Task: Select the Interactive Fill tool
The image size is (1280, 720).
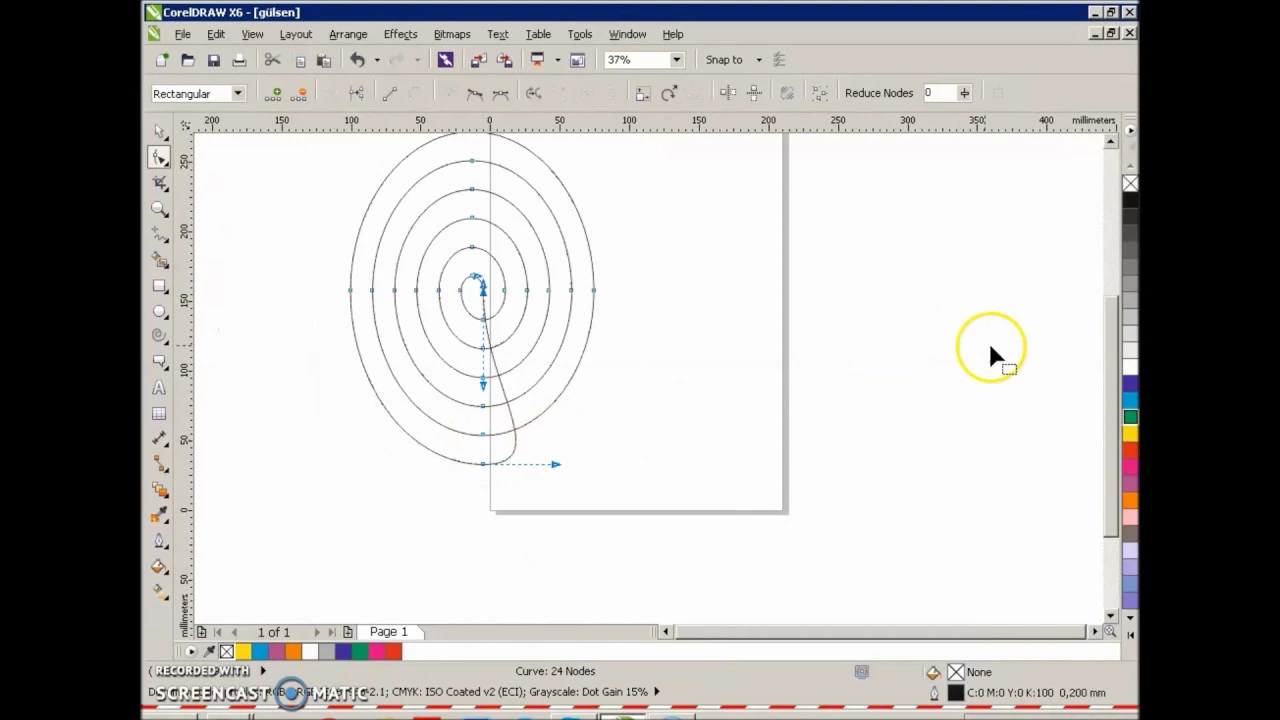Action: (x=160, y=592)
